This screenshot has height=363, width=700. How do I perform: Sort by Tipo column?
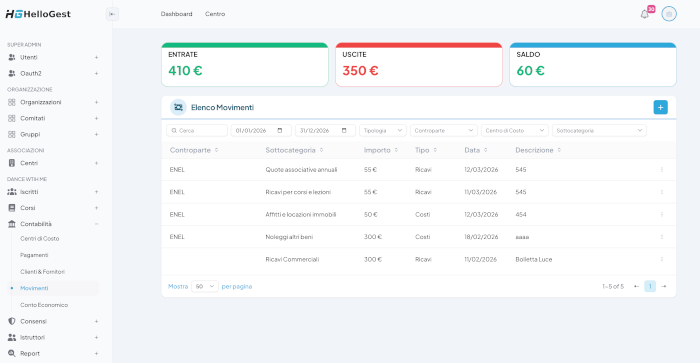coord(435,150)
